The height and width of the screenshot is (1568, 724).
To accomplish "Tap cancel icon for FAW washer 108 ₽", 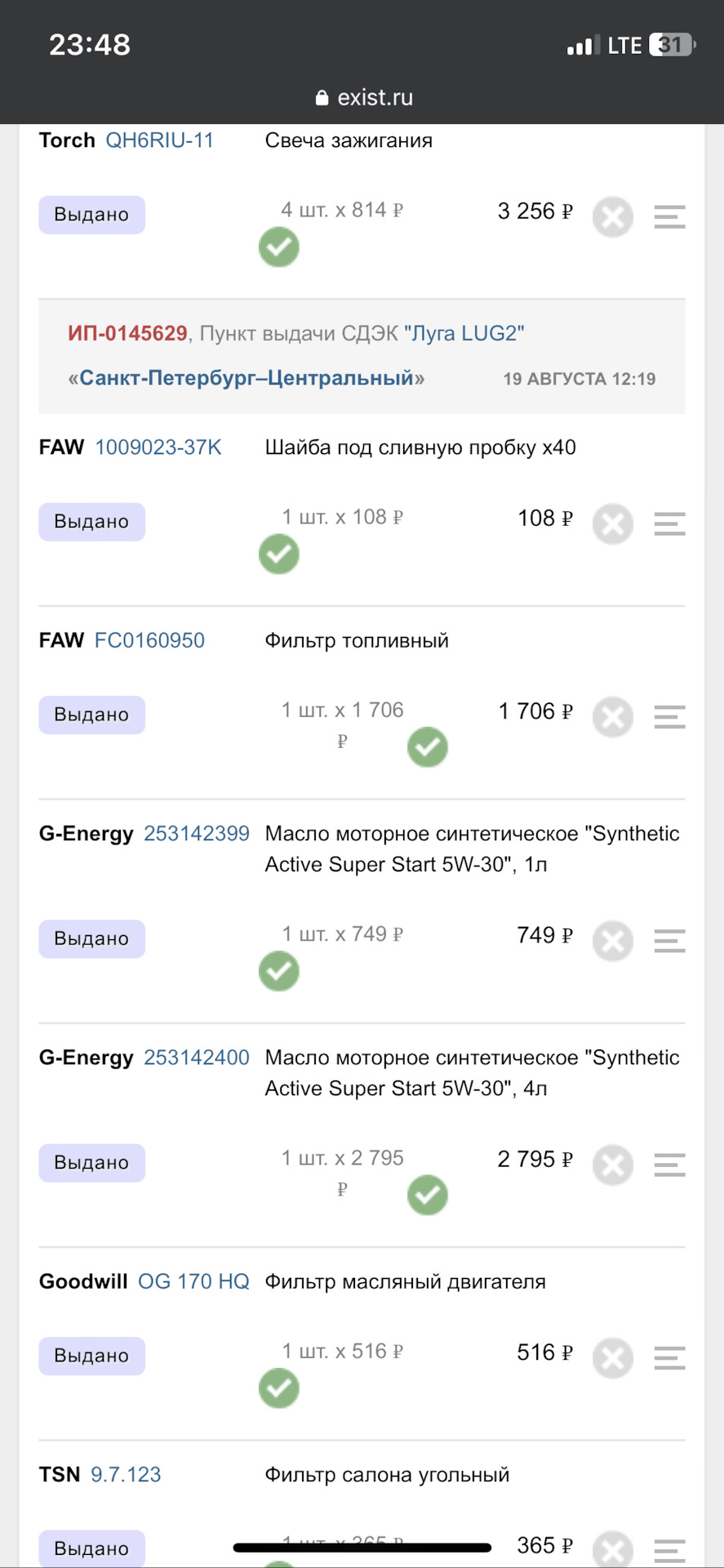I will point(613,524).
